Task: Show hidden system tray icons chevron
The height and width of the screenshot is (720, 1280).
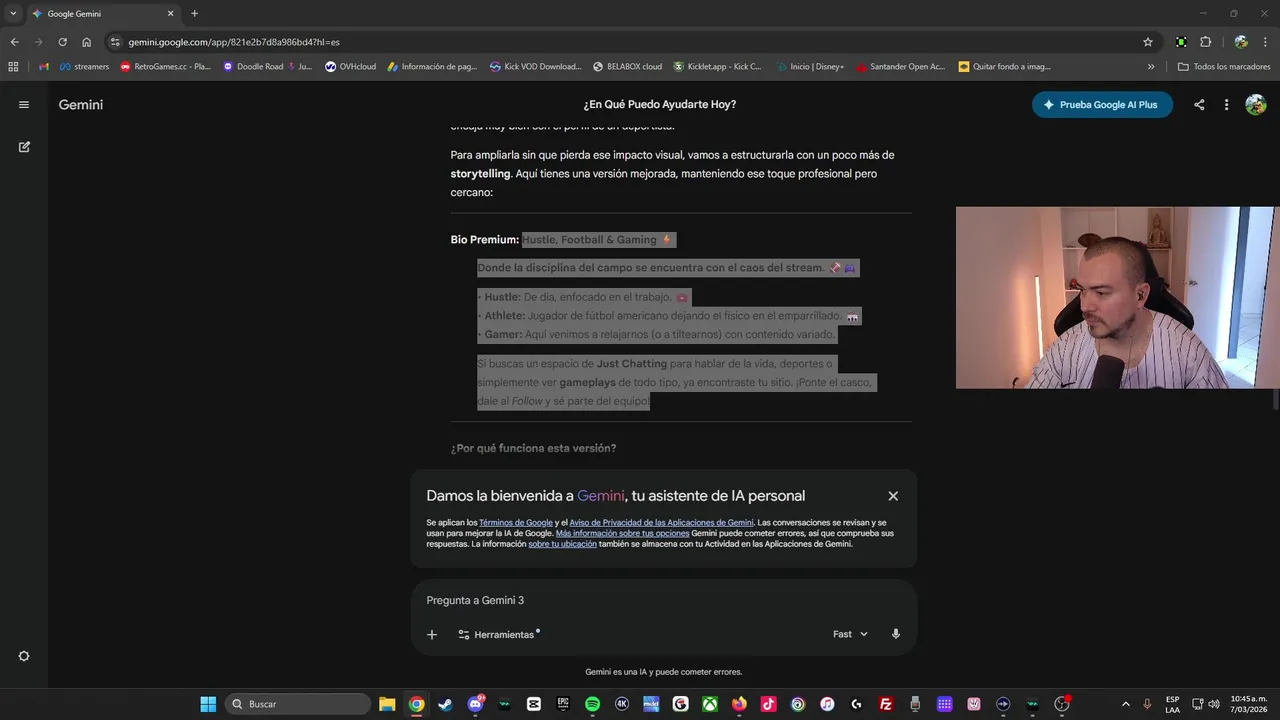Action: click(x=1126, y=704)
